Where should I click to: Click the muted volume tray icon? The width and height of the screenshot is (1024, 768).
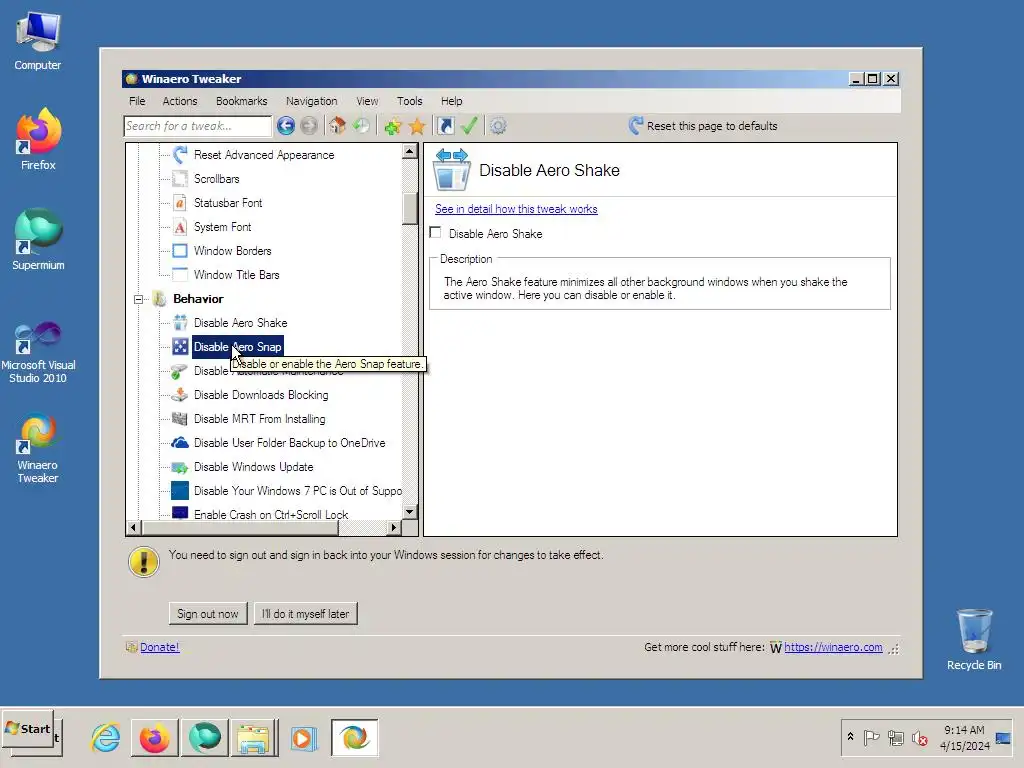tap(920, 739)
